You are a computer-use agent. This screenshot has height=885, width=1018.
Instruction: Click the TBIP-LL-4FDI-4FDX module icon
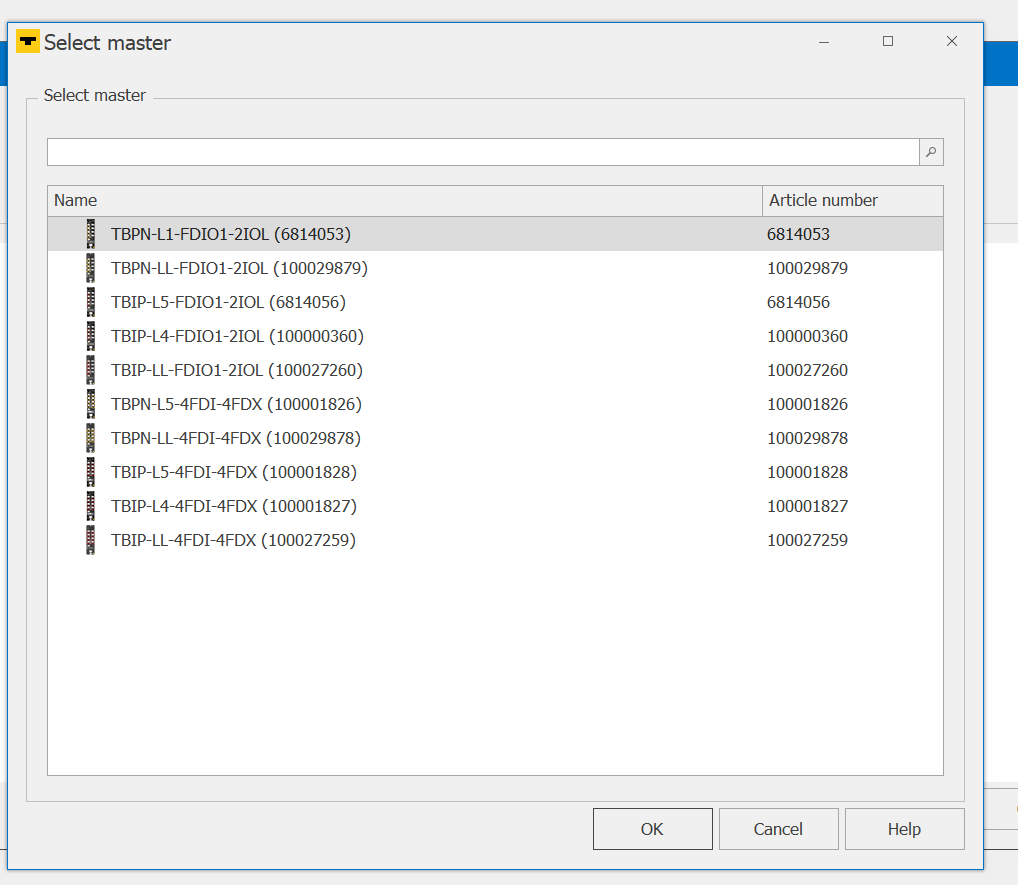91,540
